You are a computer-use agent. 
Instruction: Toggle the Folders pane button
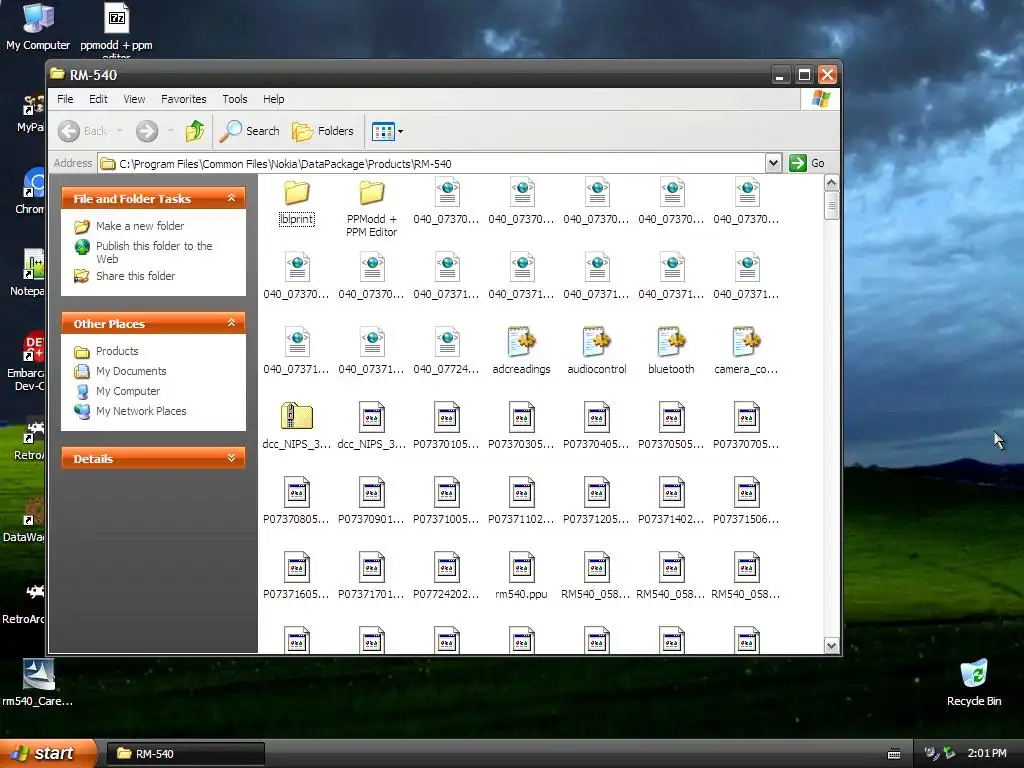pyautogui.click(x=323, y=131)
